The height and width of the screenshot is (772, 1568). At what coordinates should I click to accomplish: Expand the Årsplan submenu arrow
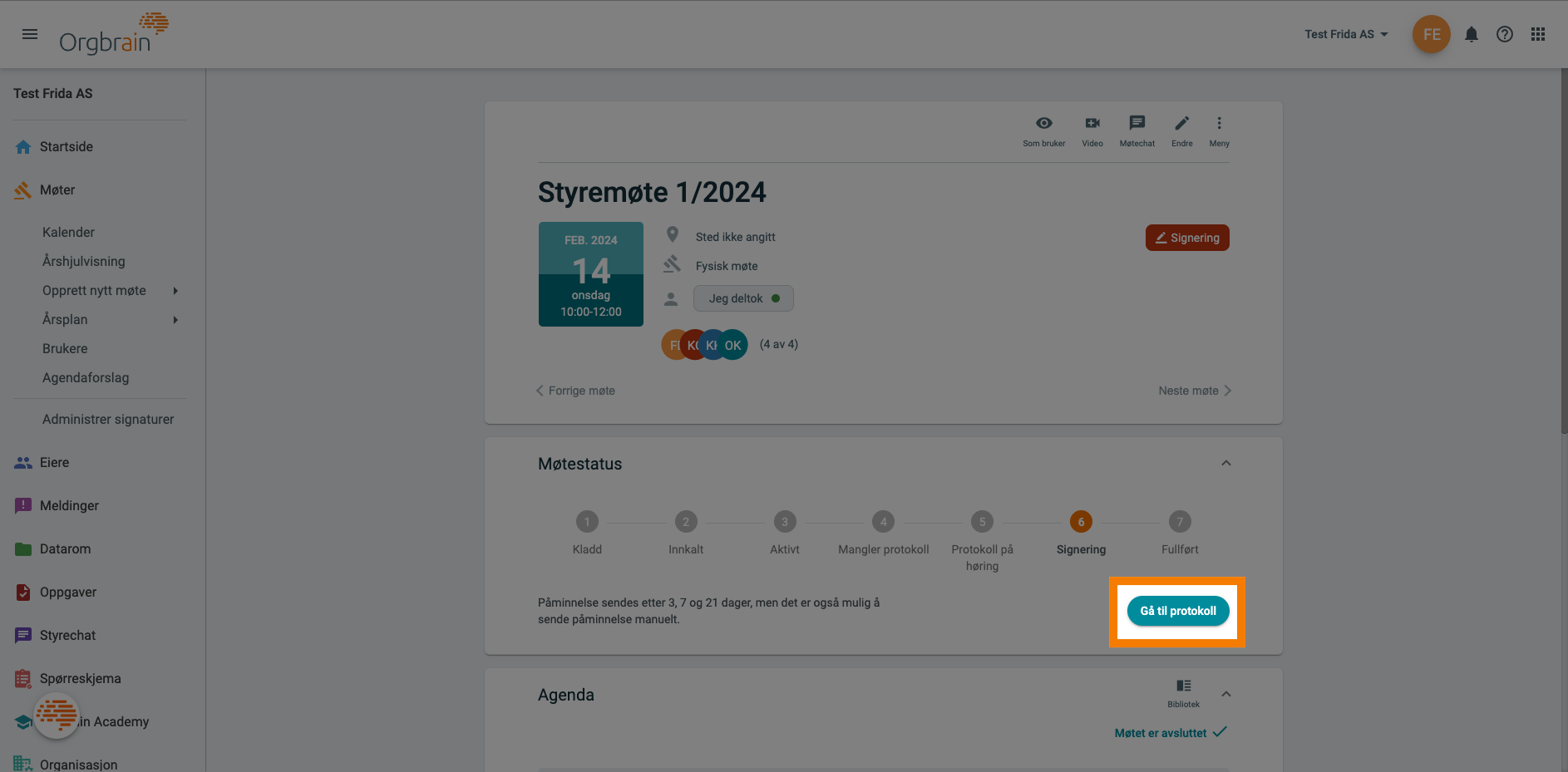tap(175, 320)
